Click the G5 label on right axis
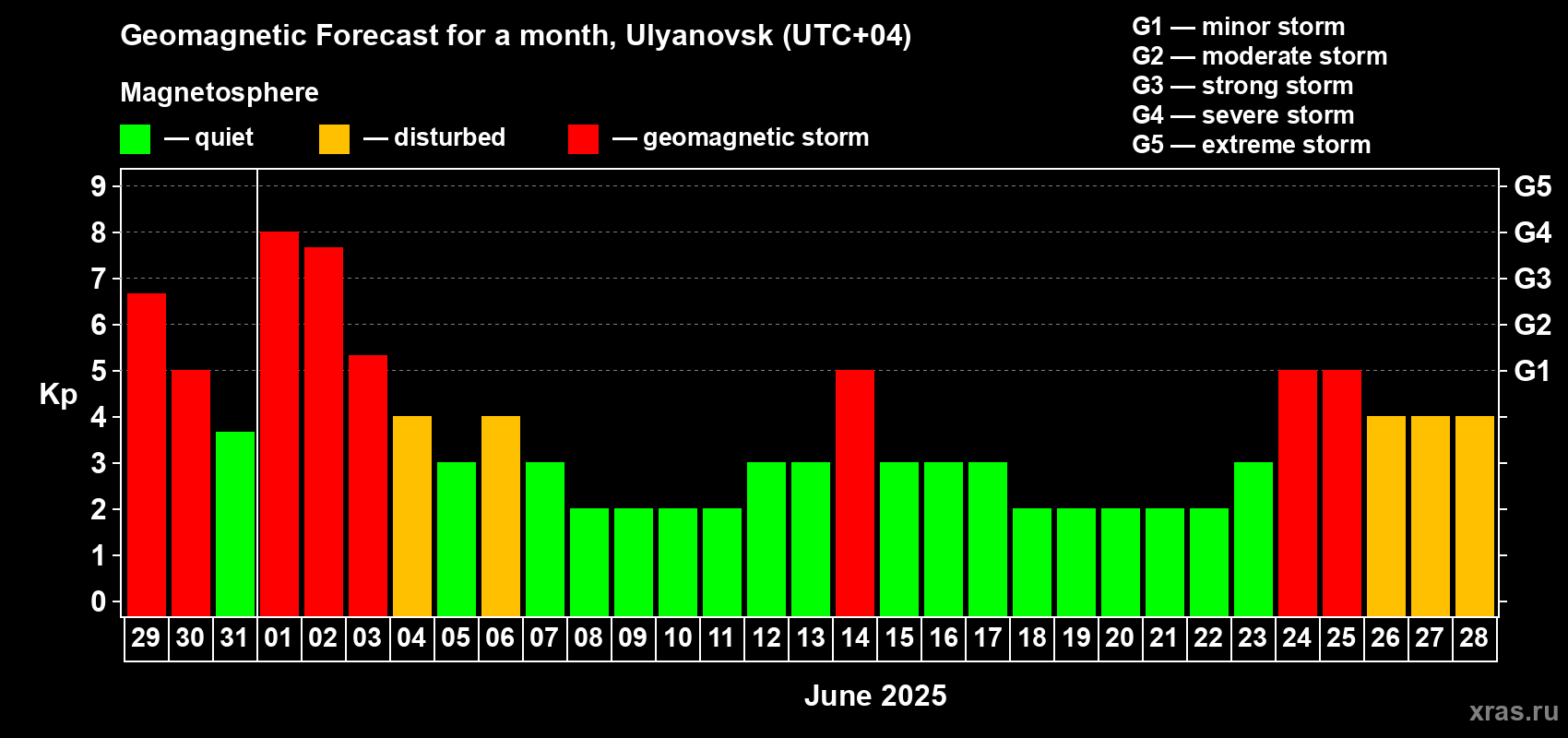The image size is (1568, 738). (x=1533, y=186)
